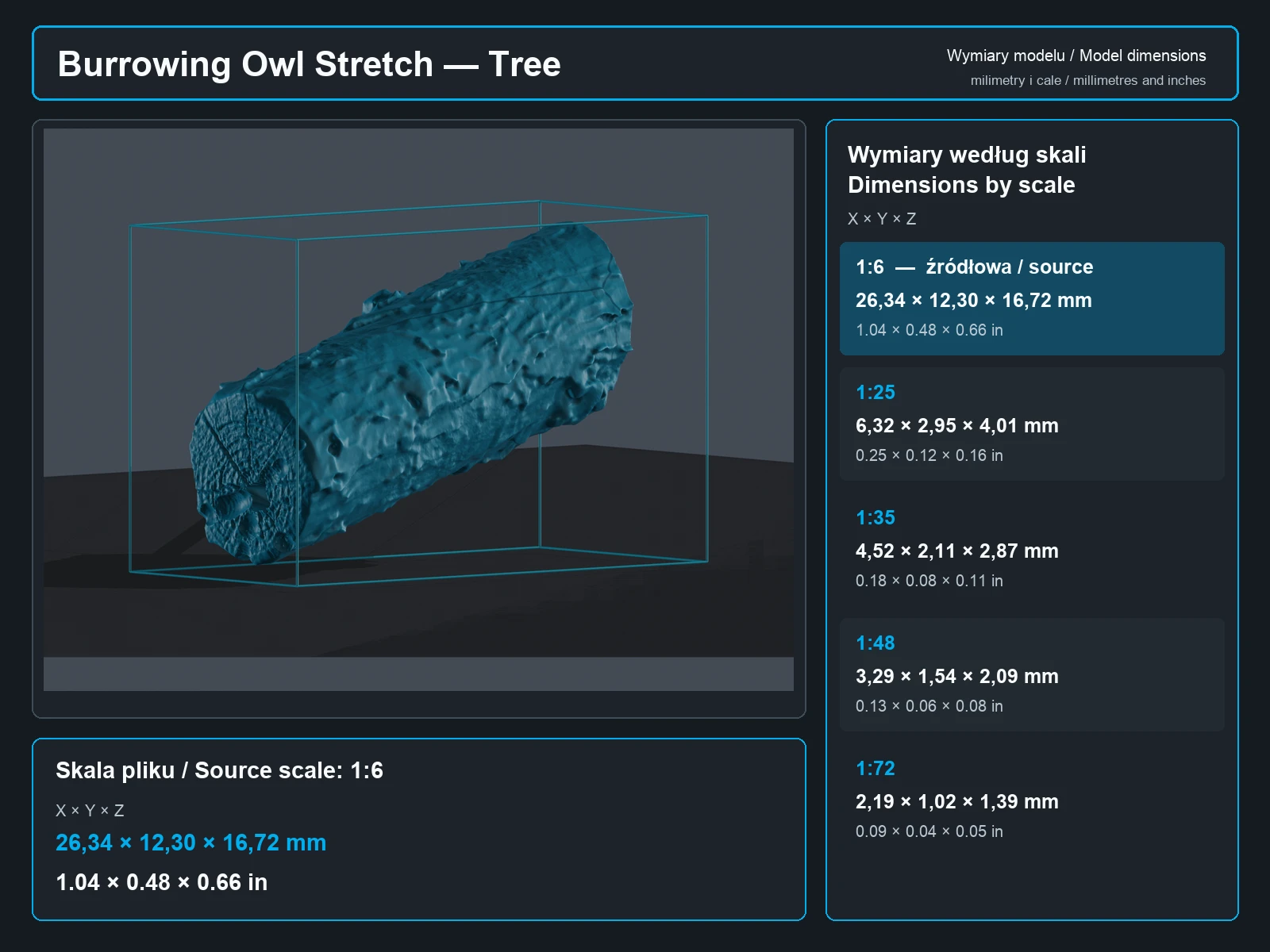1270x952 pixels.
Task: Click the 1.04 × 0.48 × 0.66 in value at bottom
Action: 161,882
